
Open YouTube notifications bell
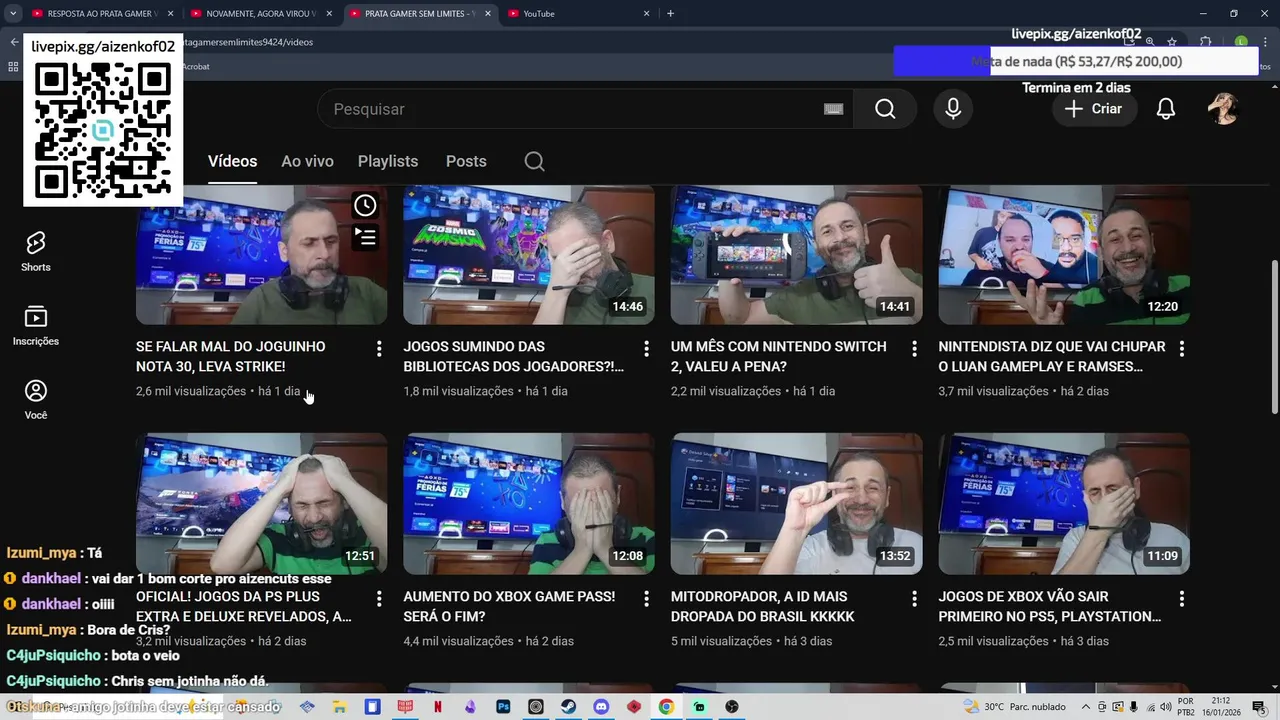click(x=1166, y=109)
